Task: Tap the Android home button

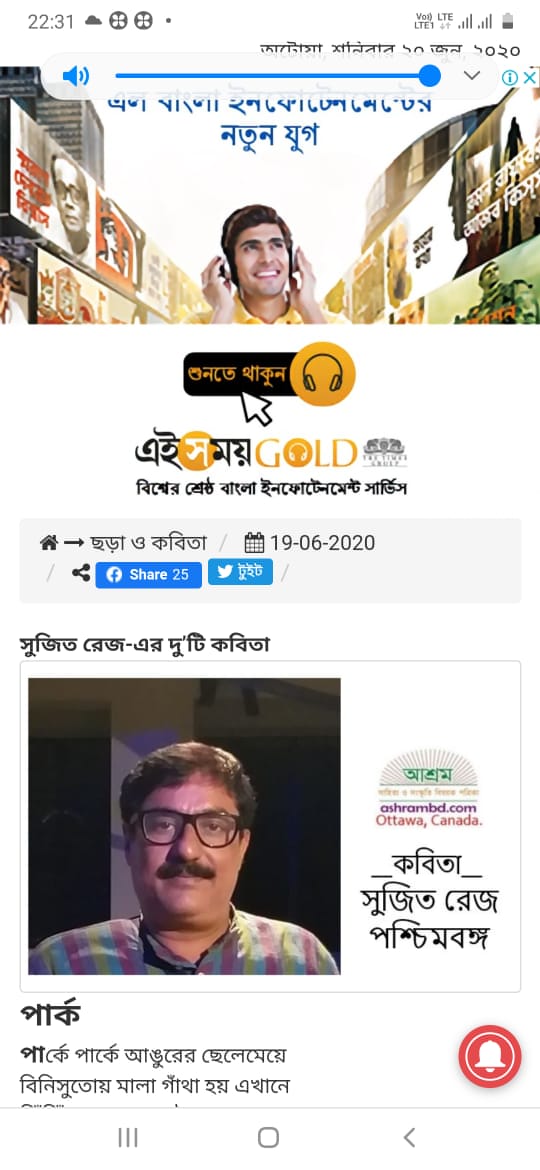Action: [x=269, y=1137]
